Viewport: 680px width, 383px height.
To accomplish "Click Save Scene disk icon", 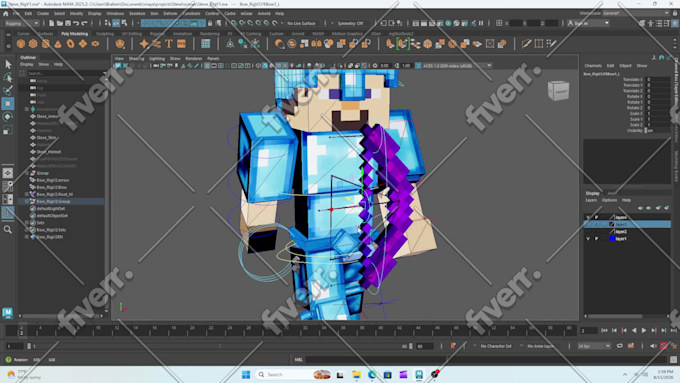I will pyautogui.click(x=68, y=23).
